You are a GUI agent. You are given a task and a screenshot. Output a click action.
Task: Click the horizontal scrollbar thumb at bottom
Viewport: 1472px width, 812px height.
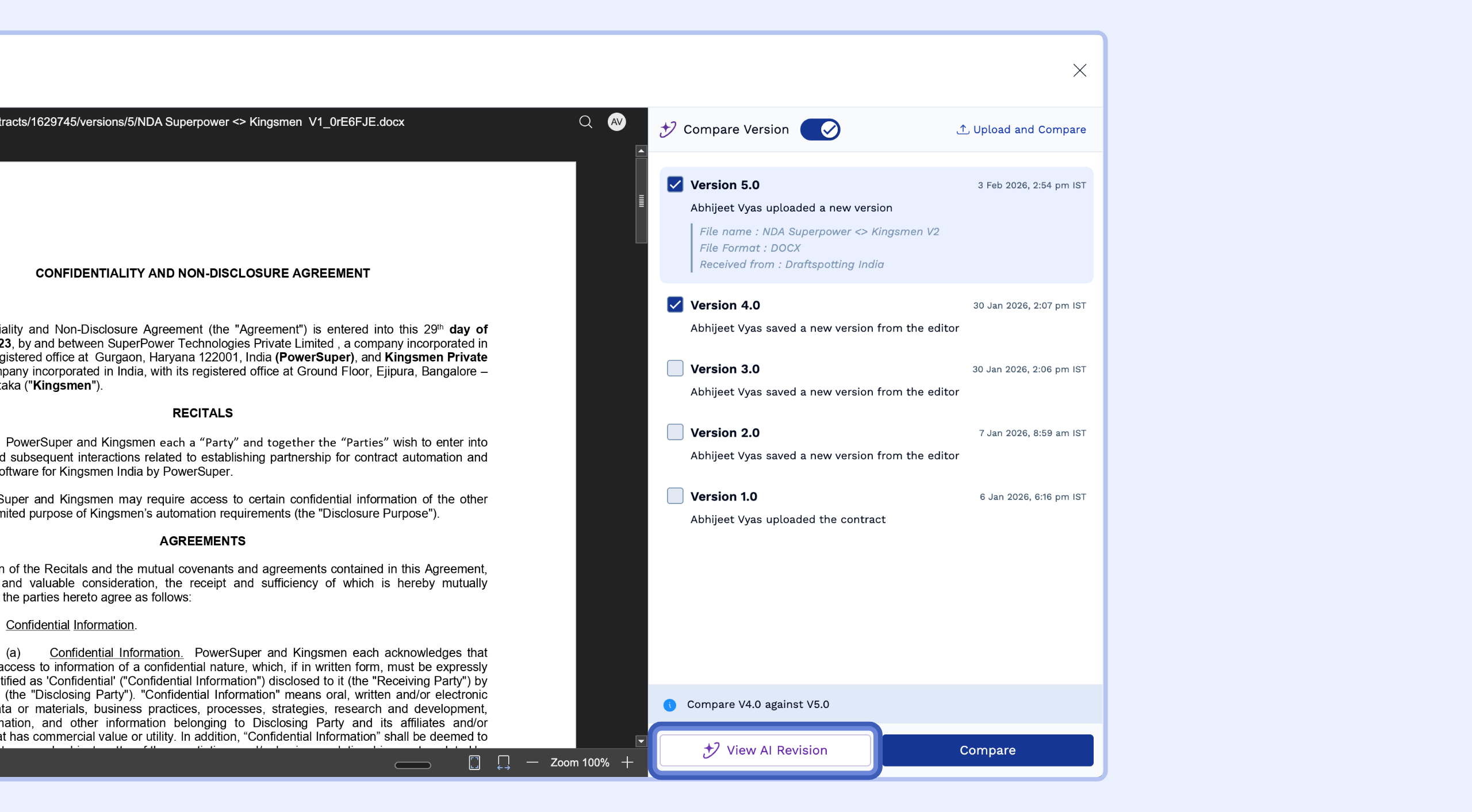413,765
